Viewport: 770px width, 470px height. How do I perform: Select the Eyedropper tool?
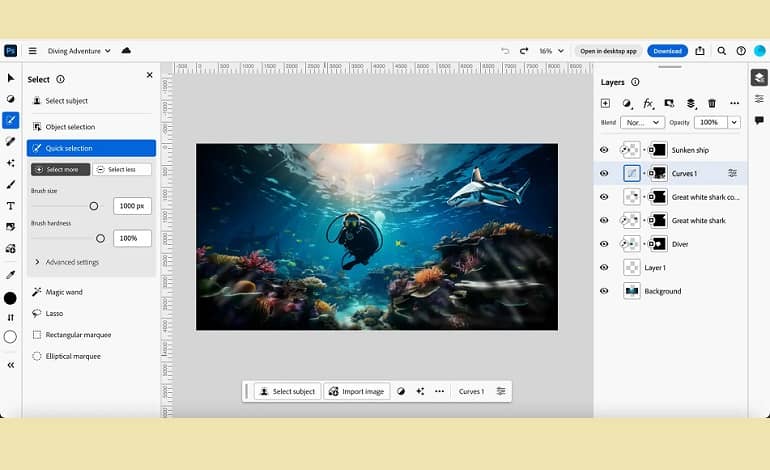[10, 275]
